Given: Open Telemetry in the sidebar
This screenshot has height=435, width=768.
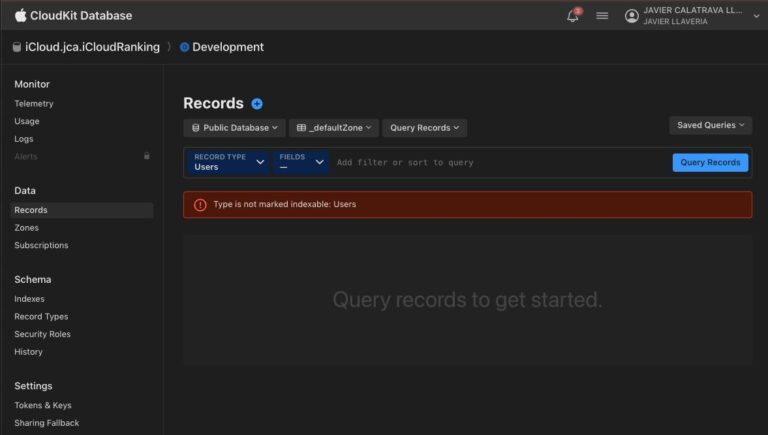Looking at the screenshot, I should 34,104.
